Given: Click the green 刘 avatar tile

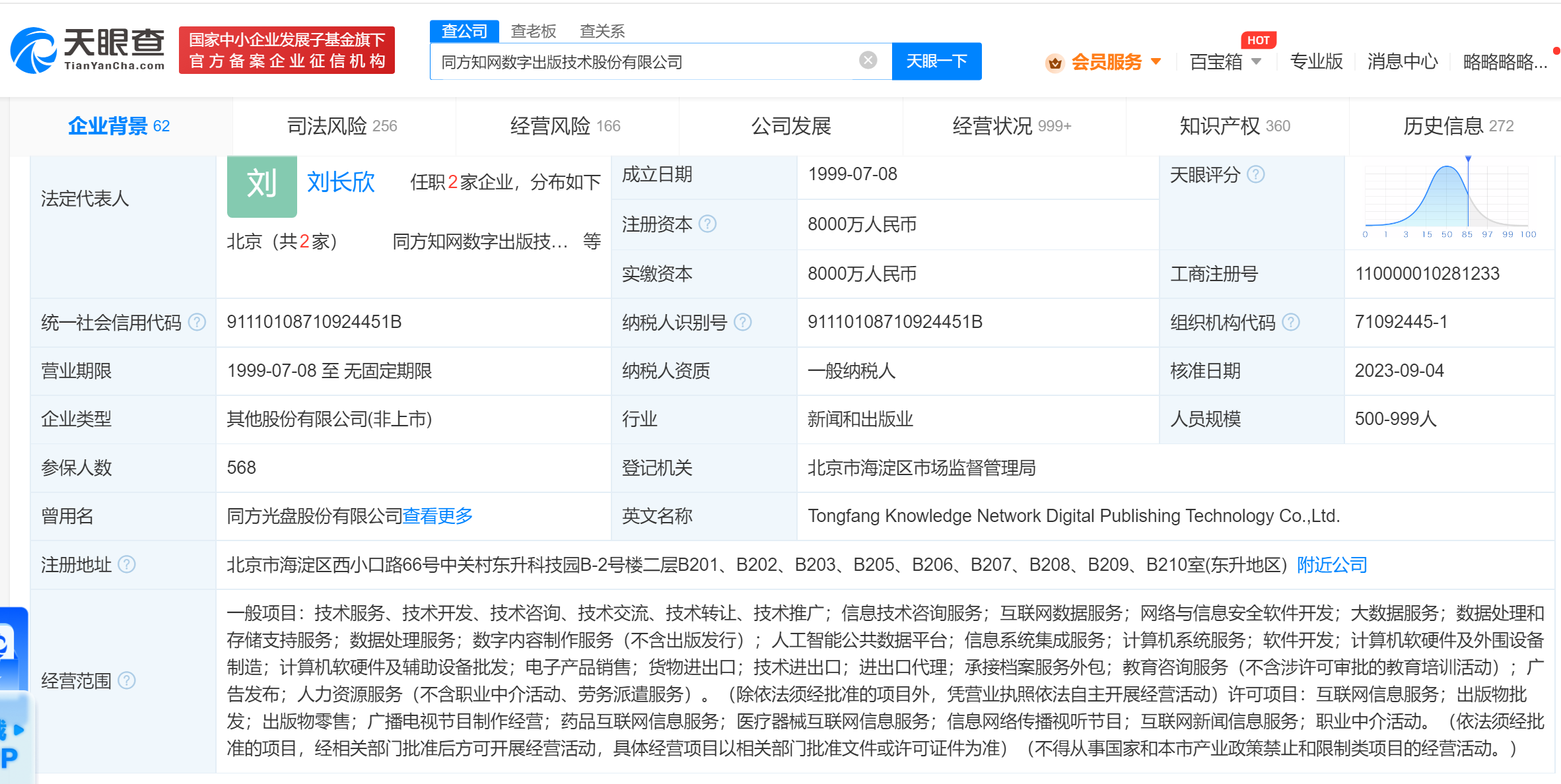Looking at the screenshot, I should click(261, 186).
